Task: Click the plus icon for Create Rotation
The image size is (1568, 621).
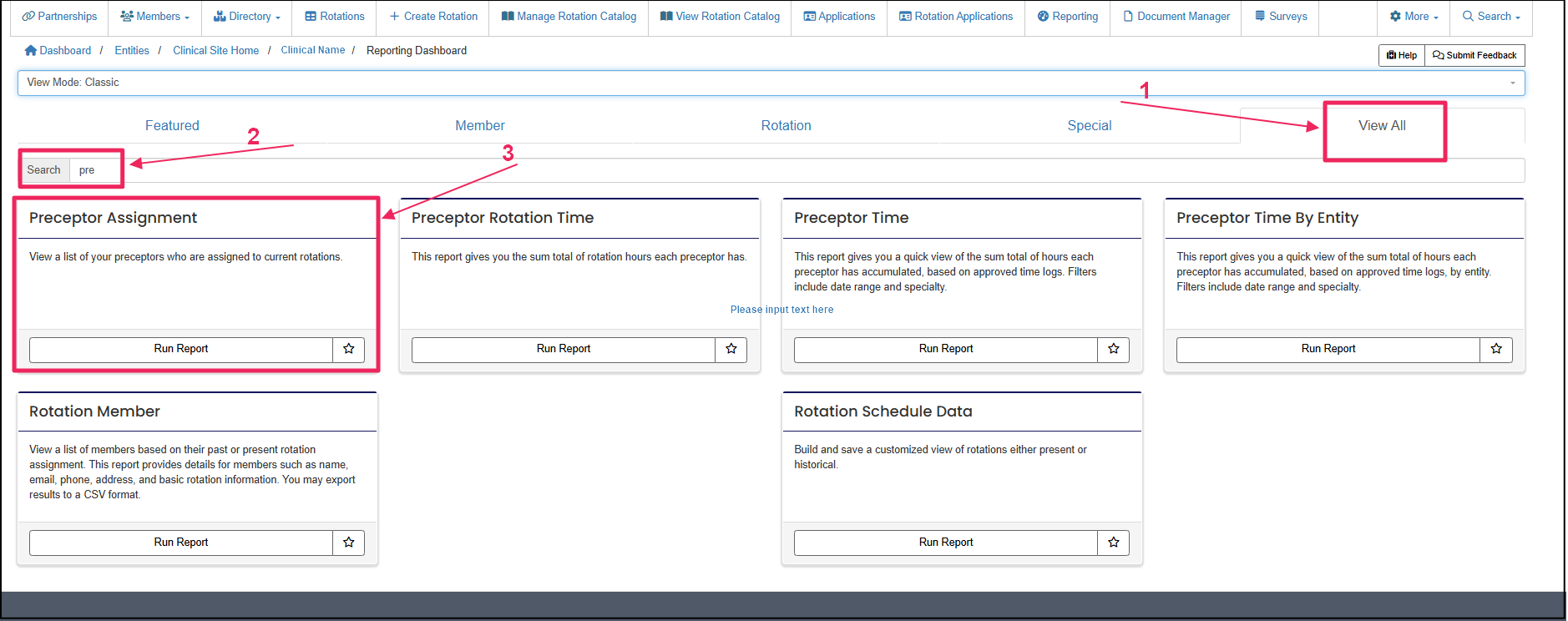Action: point(394,16)
